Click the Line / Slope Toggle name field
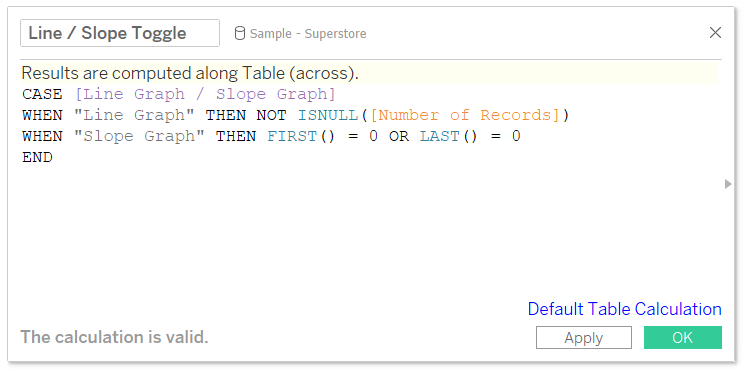744x373 pixels. 120,33
